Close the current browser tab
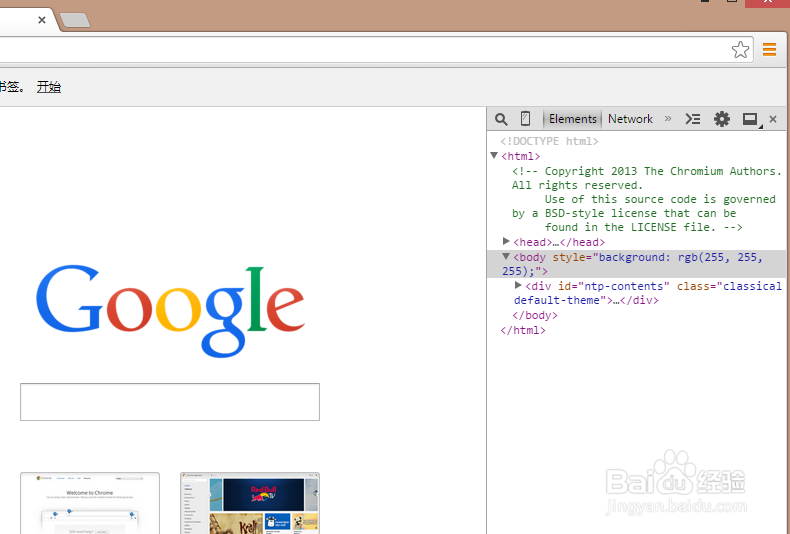The image size is (790, 534). point(42,20)
